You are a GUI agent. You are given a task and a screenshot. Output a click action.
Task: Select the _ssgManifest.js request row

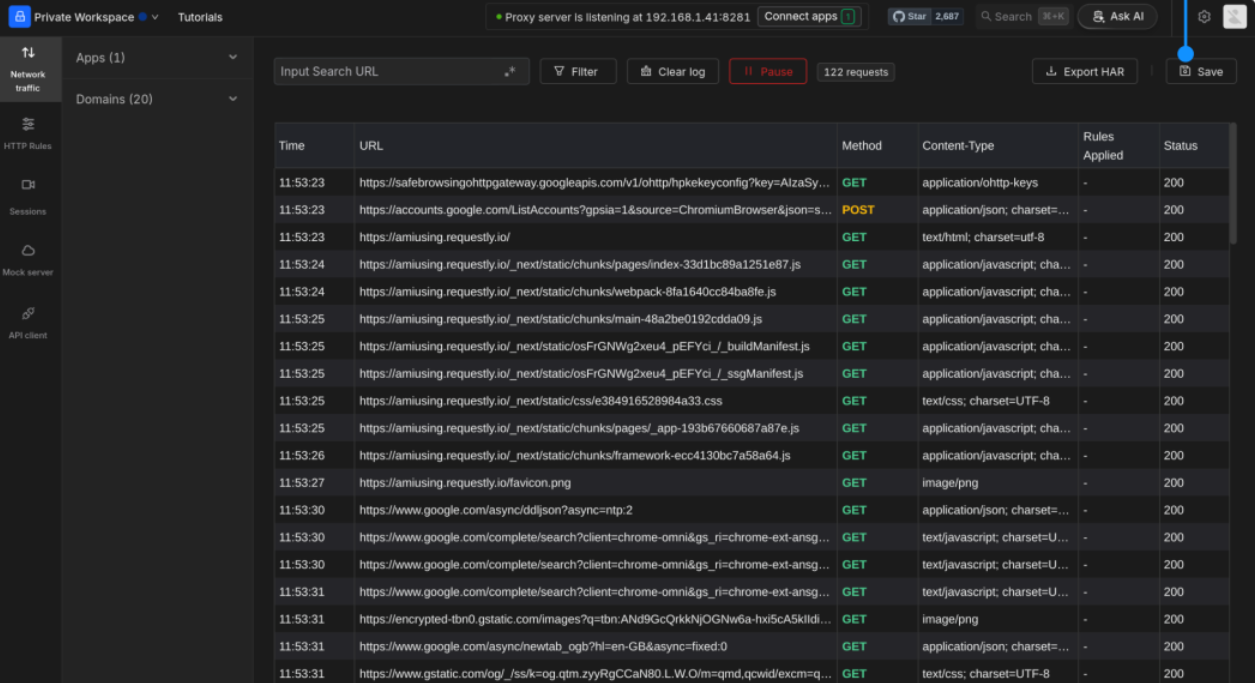point(751,373)
